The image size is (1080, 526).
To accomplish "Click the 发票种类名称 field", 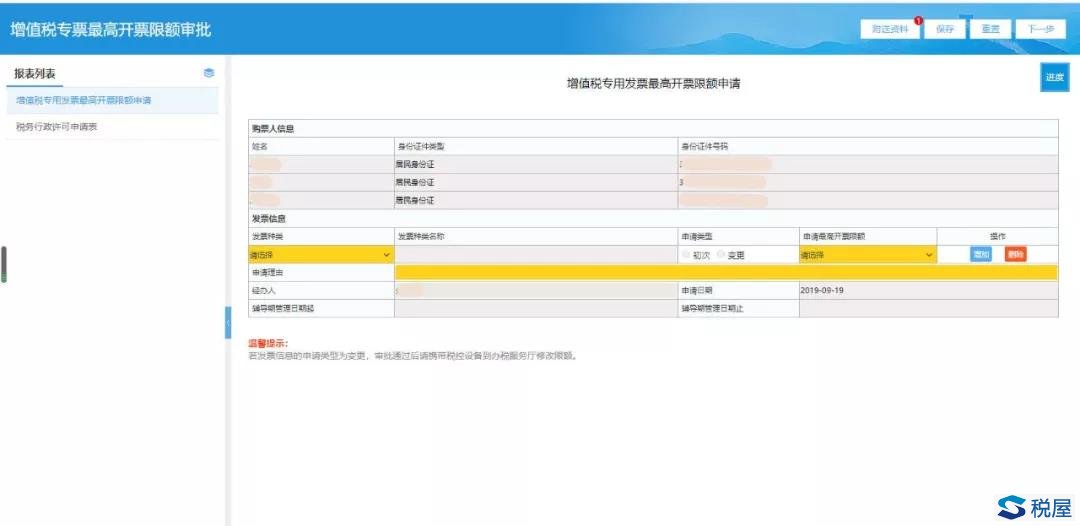I will click(x=535, y=255).
